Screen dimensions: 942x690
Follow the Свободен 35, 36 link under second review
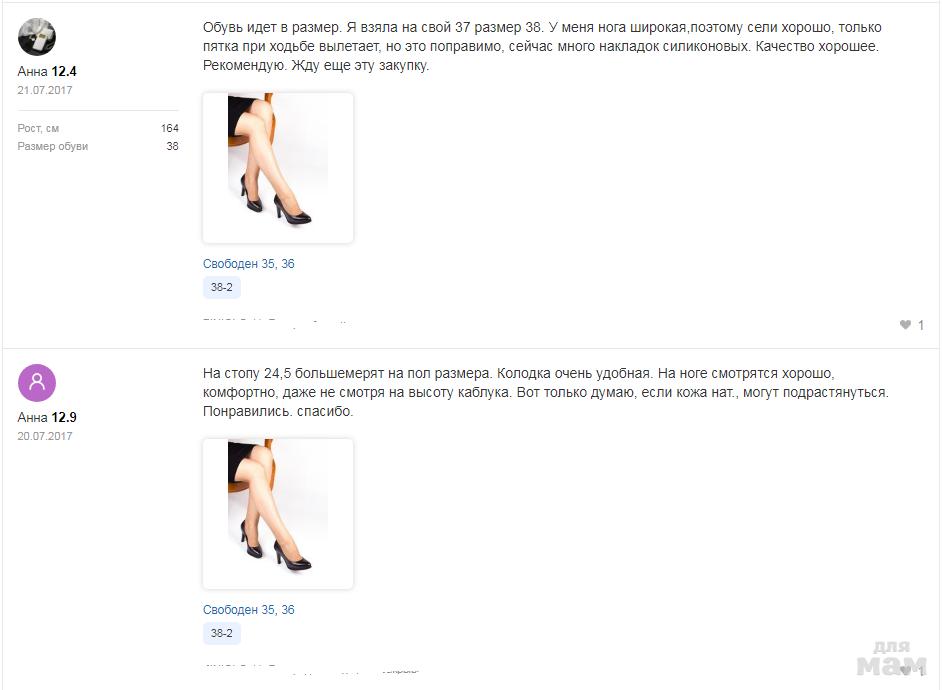[x=249, y=610]
